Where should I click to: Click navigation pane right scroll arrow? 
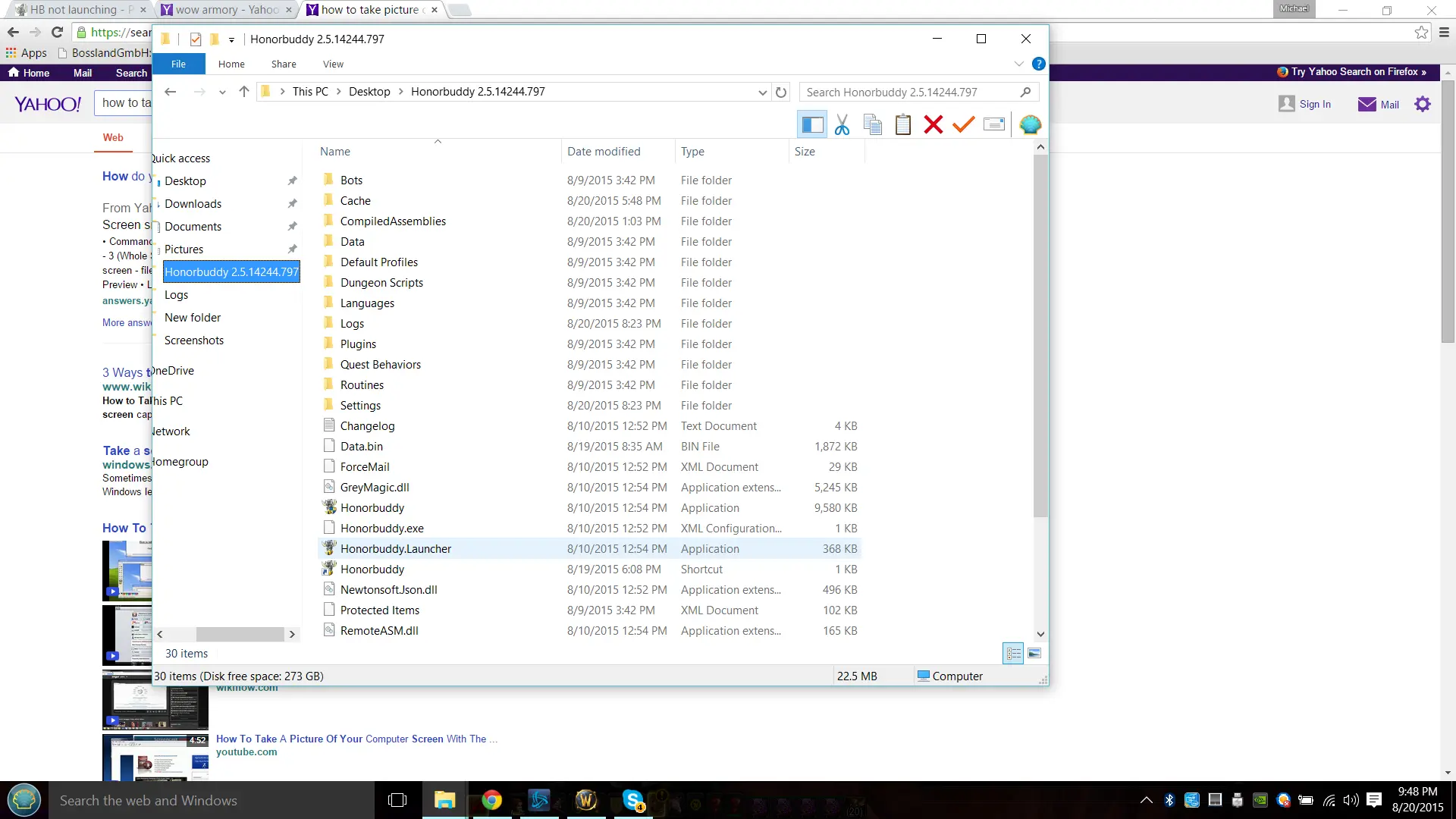[292, 635]
